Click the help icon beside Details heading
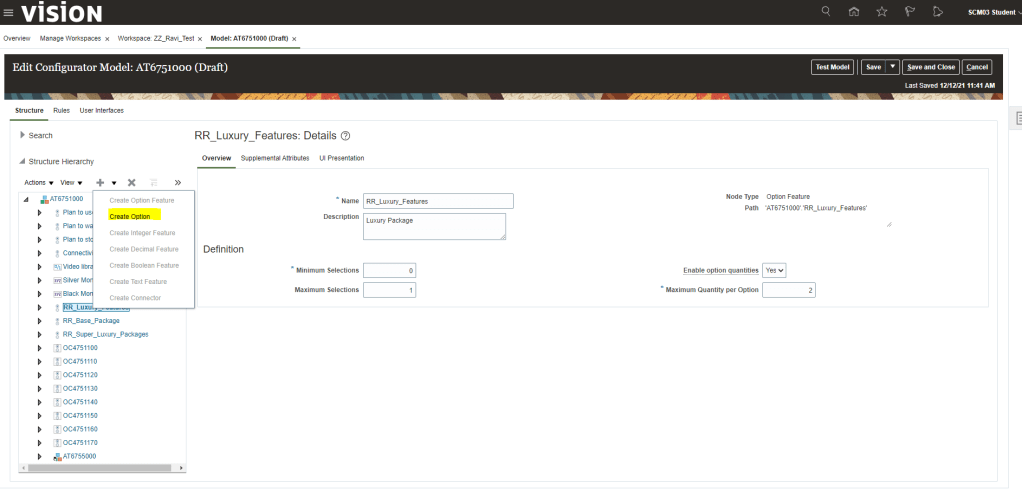The width and height of the screenshot is (1022, 491). tap(346, 135)
